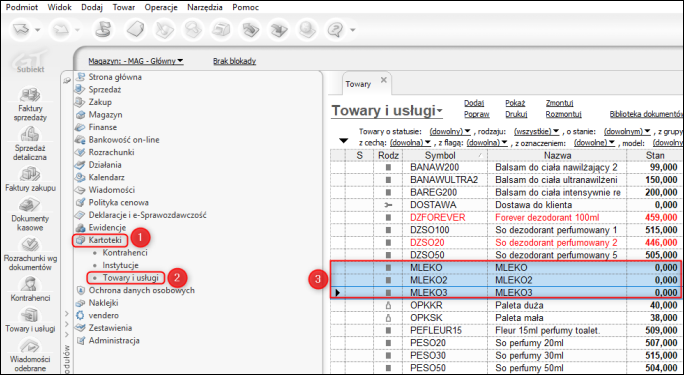Open the Towar menu
The height and width of the screenshot is (375, 684).
124,7
